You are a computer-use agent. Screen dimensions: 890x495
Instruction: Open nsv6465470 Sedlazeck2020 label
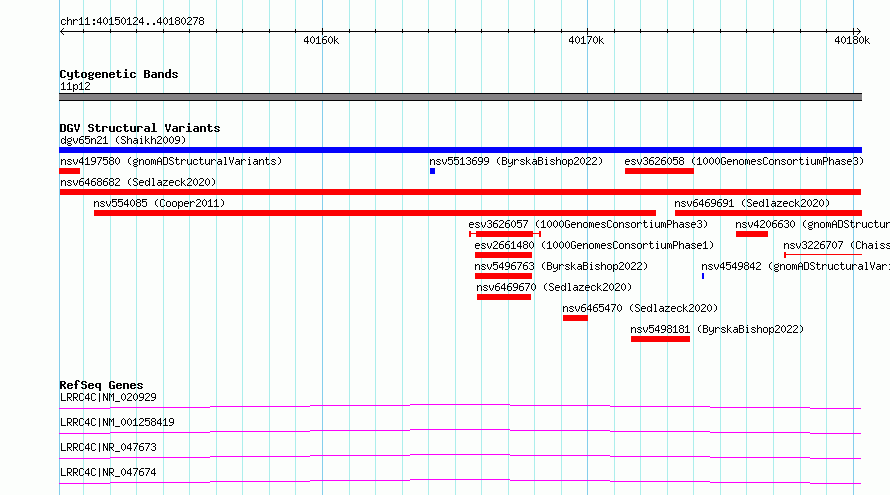(x=640, y=308)
